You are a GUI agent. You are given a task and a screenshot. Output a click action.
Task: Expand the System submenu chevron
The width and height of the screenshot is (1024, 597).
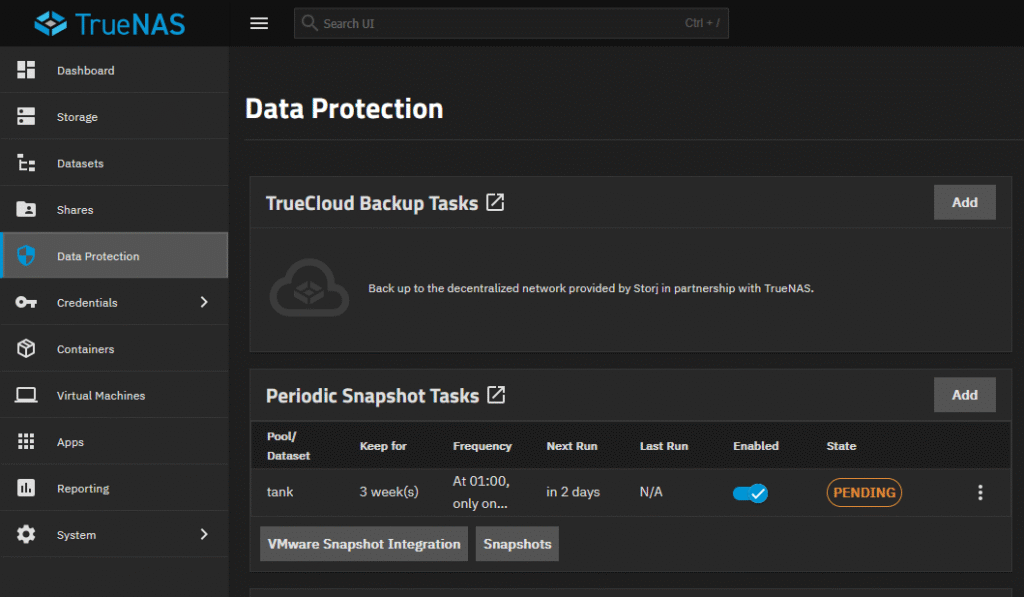pyautogui.click(x=204, y=535)
